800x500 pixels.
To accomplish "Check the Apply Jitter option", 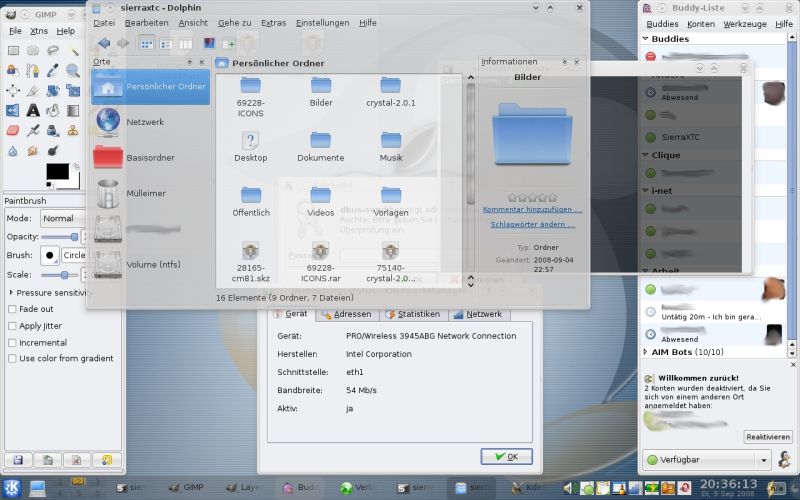I will (13, 325).
